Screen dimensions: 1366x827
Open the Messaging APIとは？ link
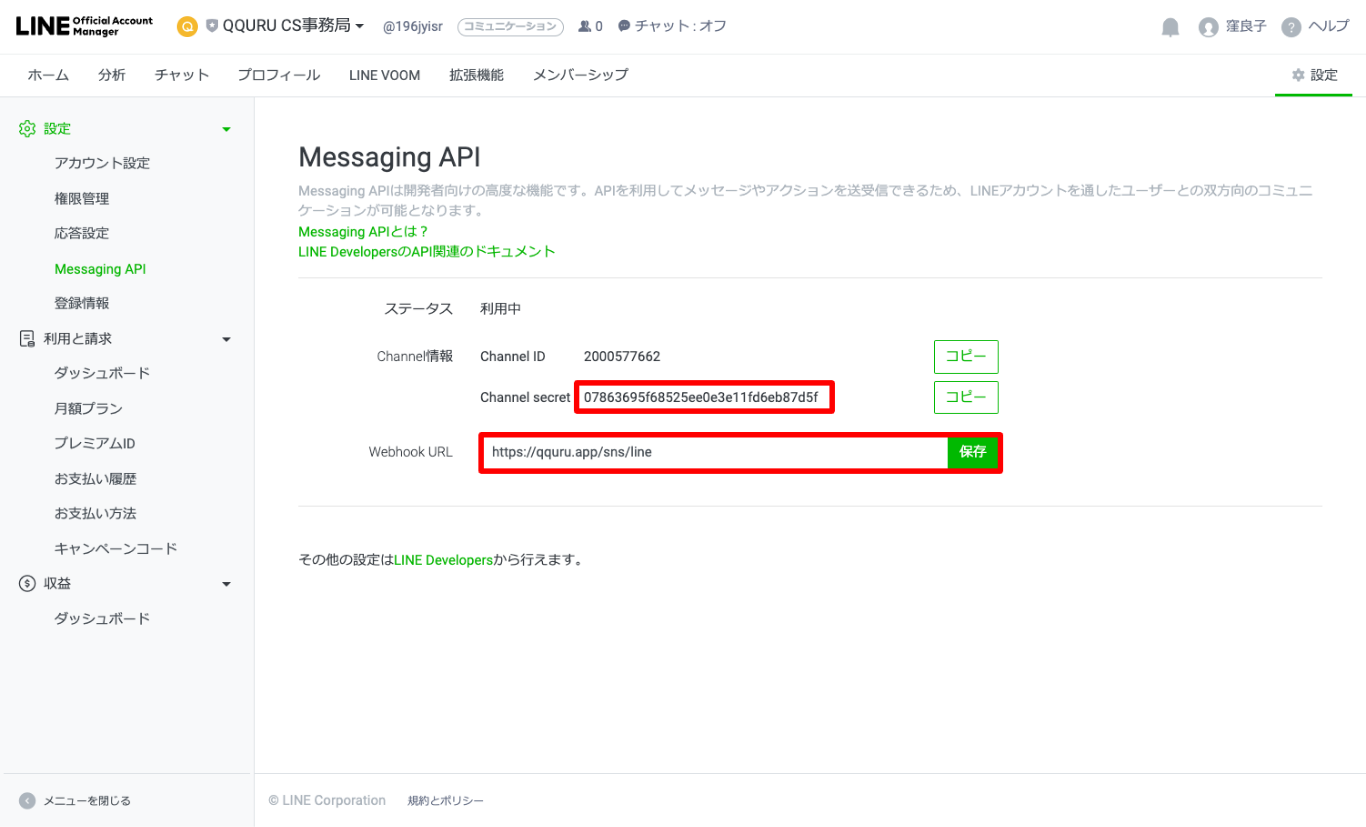click(363, 232)
